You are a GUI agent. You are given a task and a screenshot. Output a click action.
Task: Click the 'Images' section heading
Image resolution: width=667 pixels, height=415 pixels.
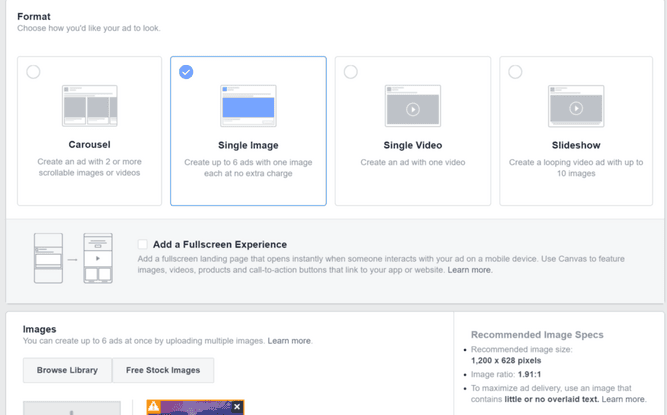pyautogui.click(x=40, y=329)
